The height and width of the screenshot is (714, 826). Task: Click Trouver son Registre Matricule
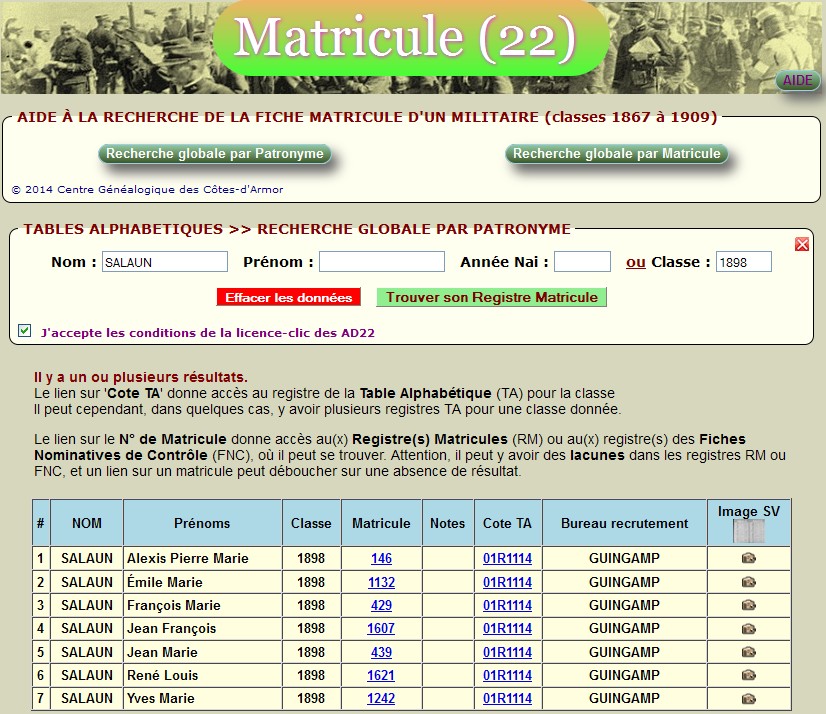[491, 297]
